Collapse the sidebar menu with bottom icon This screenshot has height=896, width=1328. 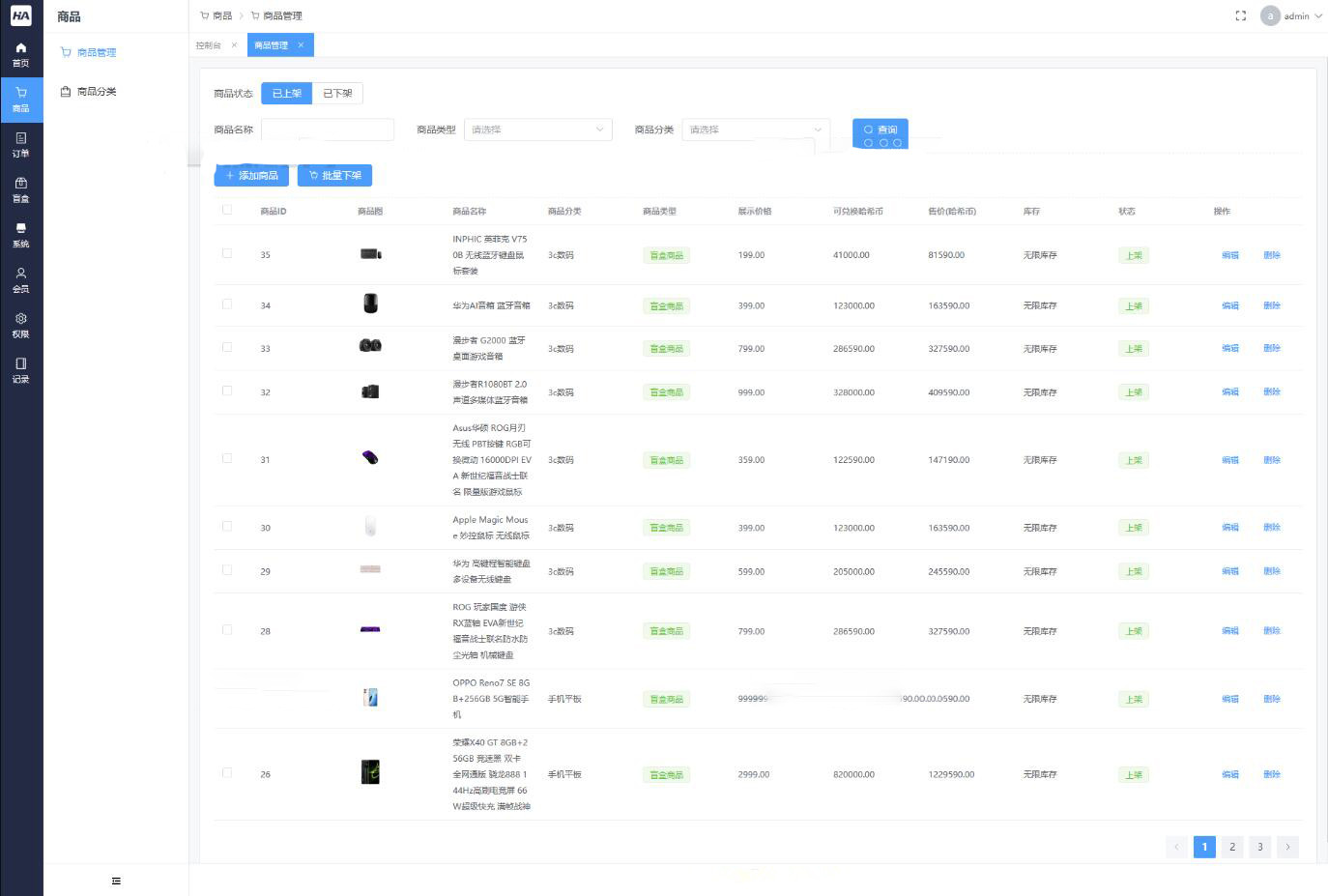pos(116,881)
